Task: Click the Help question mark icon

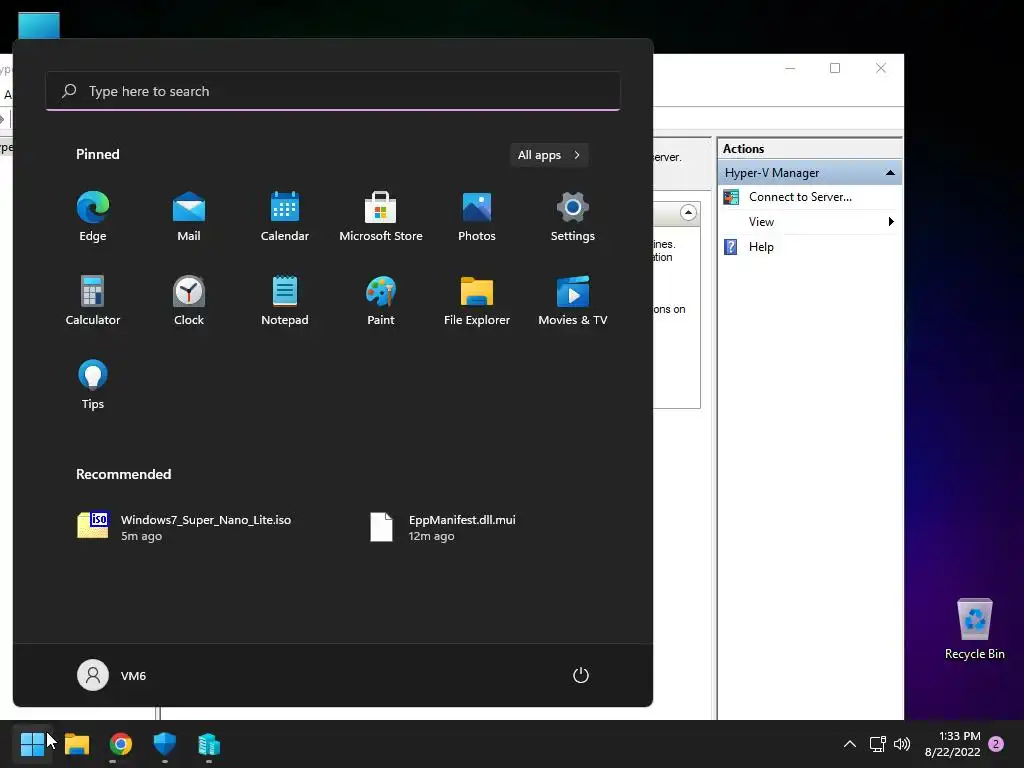Action: pyautogui.click(x=731, y=247)
